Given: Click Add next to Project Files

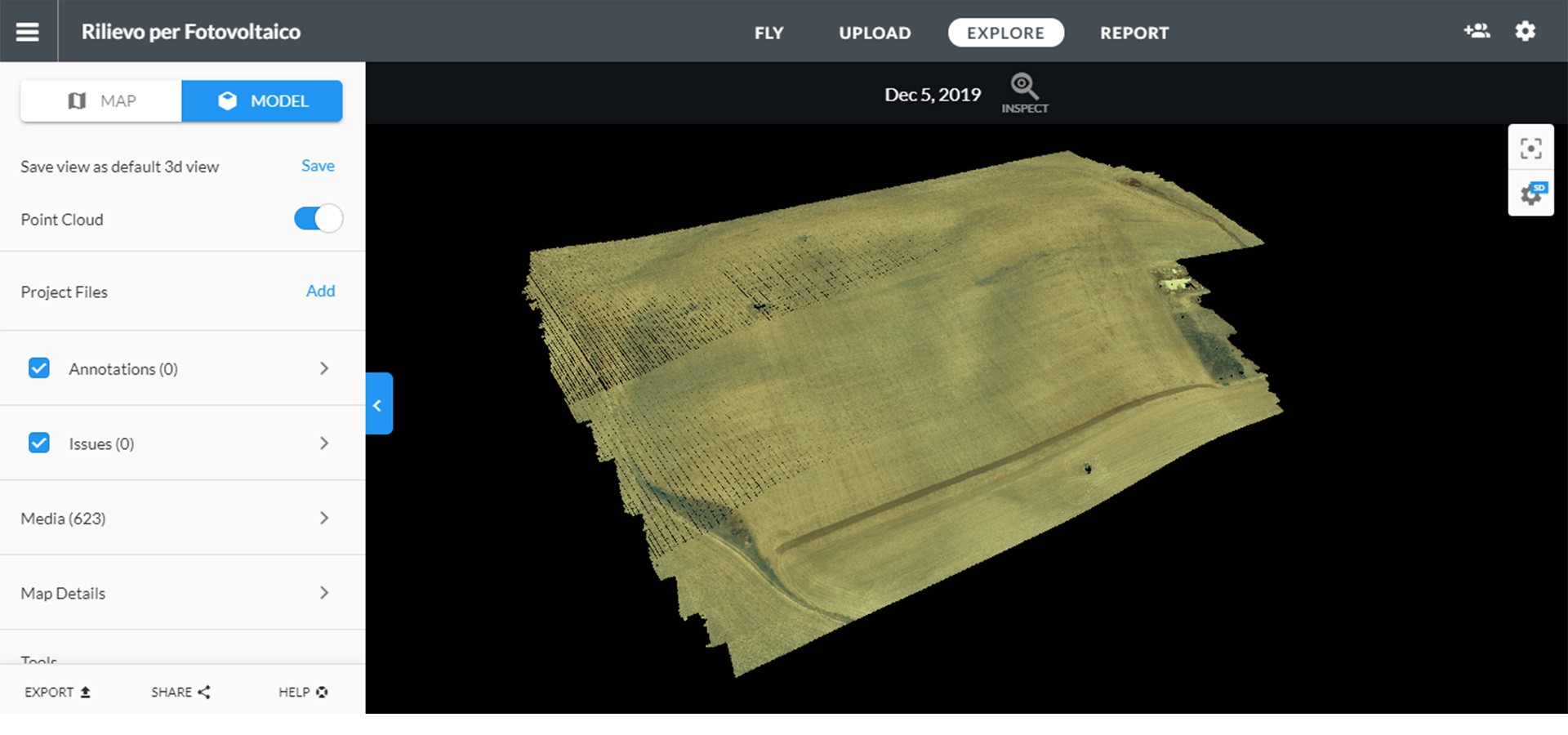Looking at the screenshot, I should click(x=320, y=291).
